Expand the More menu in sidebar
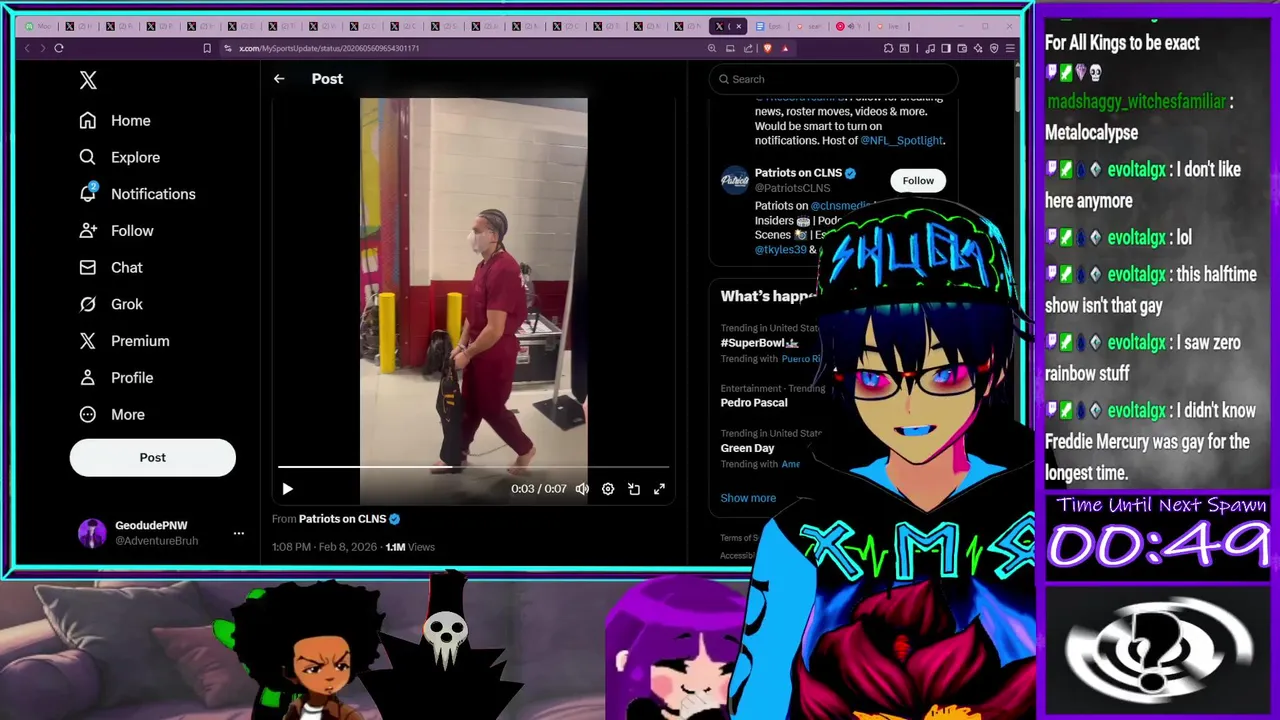 point(112,414)
